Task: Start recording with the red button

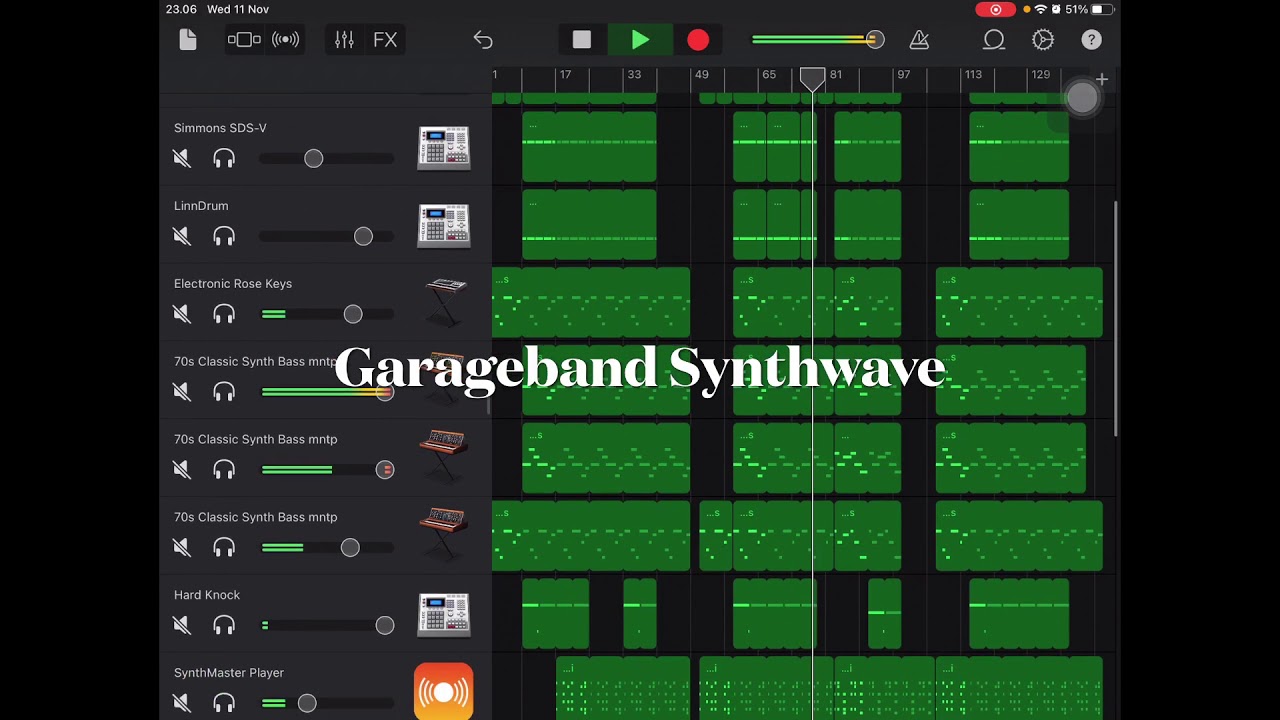Action: [698, 40]
